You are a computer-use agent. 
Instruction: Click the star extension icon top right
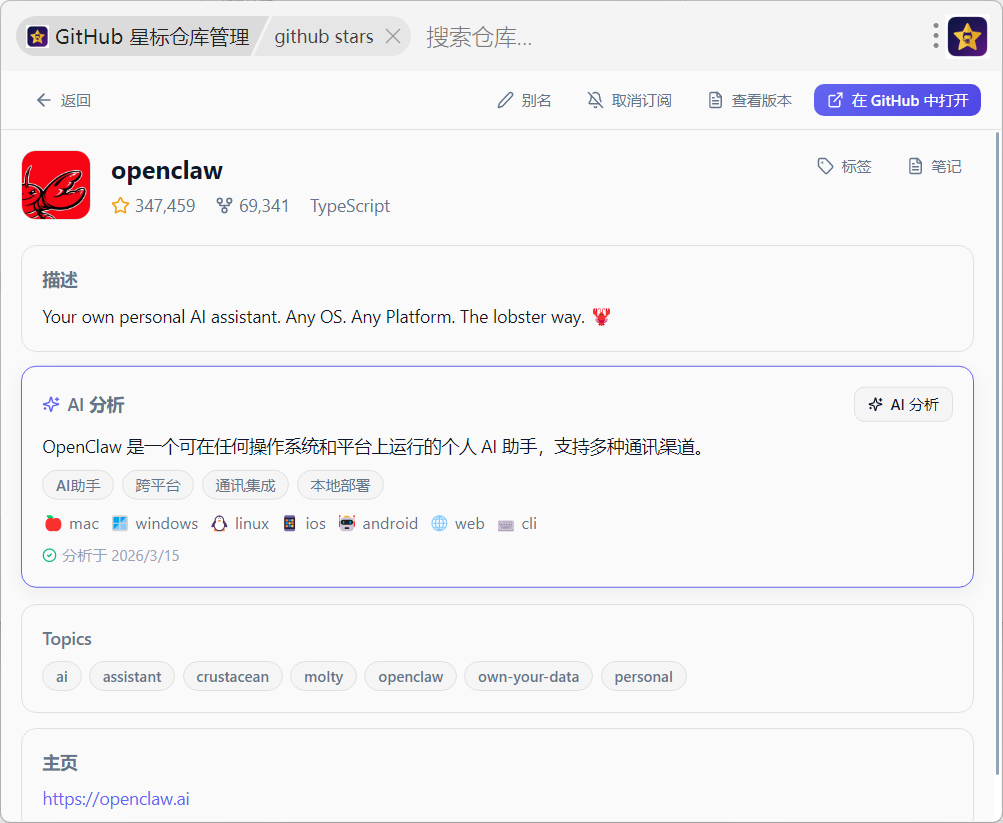967,36
